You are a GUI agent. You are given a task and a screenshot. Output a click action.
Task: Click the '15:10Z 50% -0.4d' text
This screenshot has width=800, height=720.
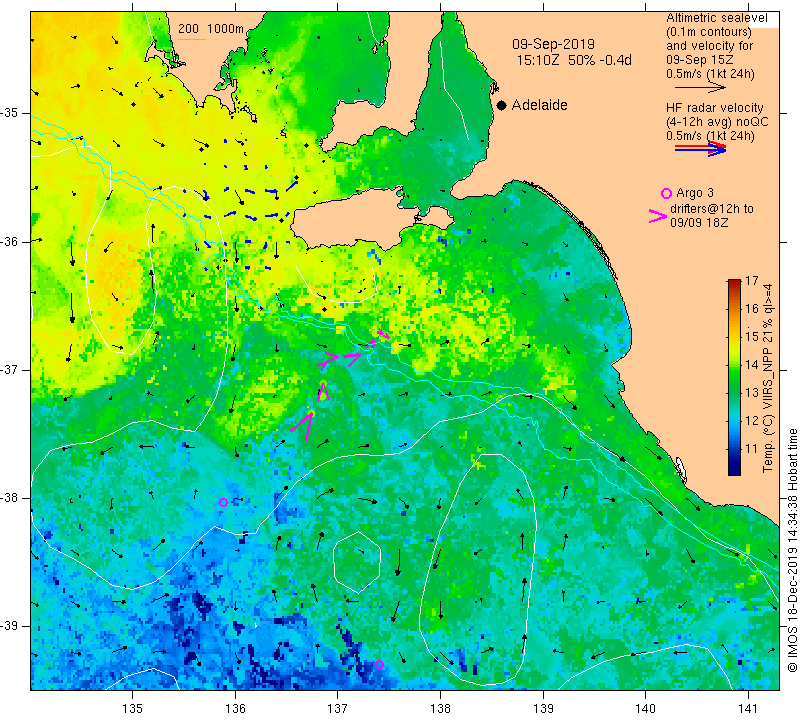pyautogui.click(x=574, y=60)
